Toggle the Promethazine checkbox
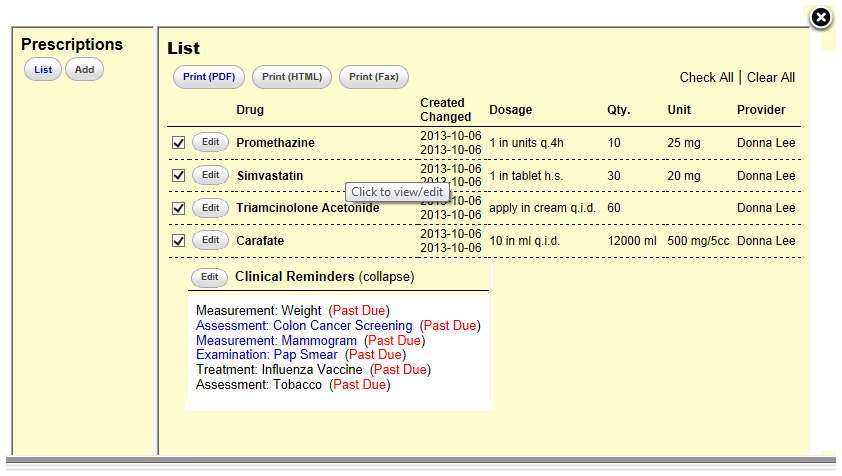The height and width of the screenshot is (476, 842). point(179,143)
